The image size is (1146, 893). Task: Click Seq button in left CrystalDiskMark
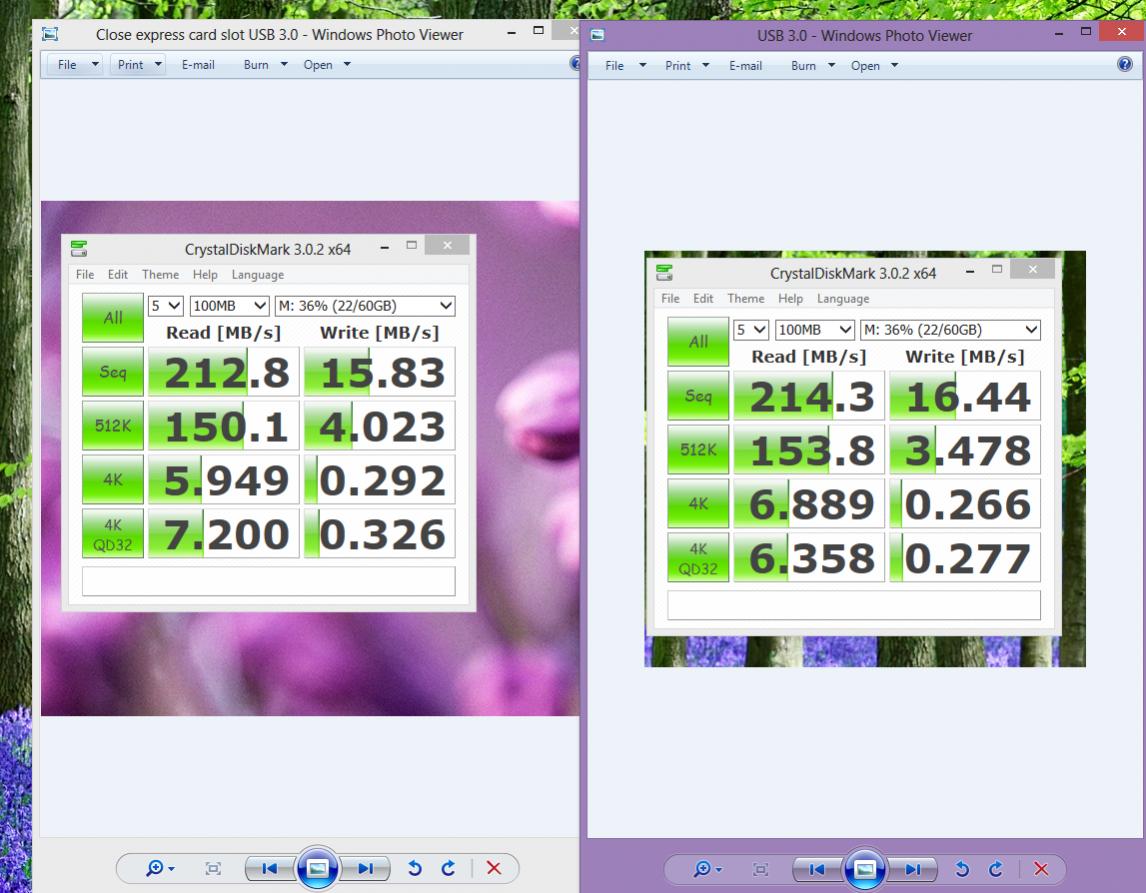[113, 372]
